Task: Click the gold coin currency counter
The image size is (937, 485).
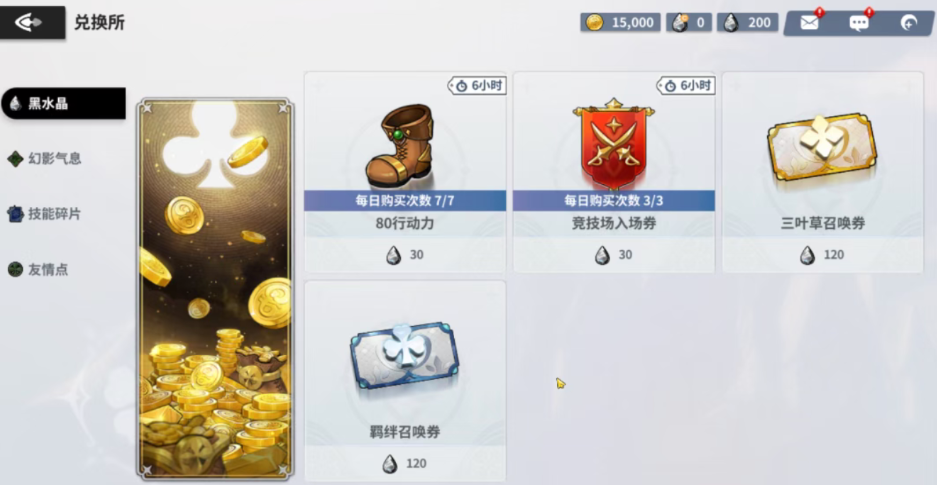Action: point(620,23)
